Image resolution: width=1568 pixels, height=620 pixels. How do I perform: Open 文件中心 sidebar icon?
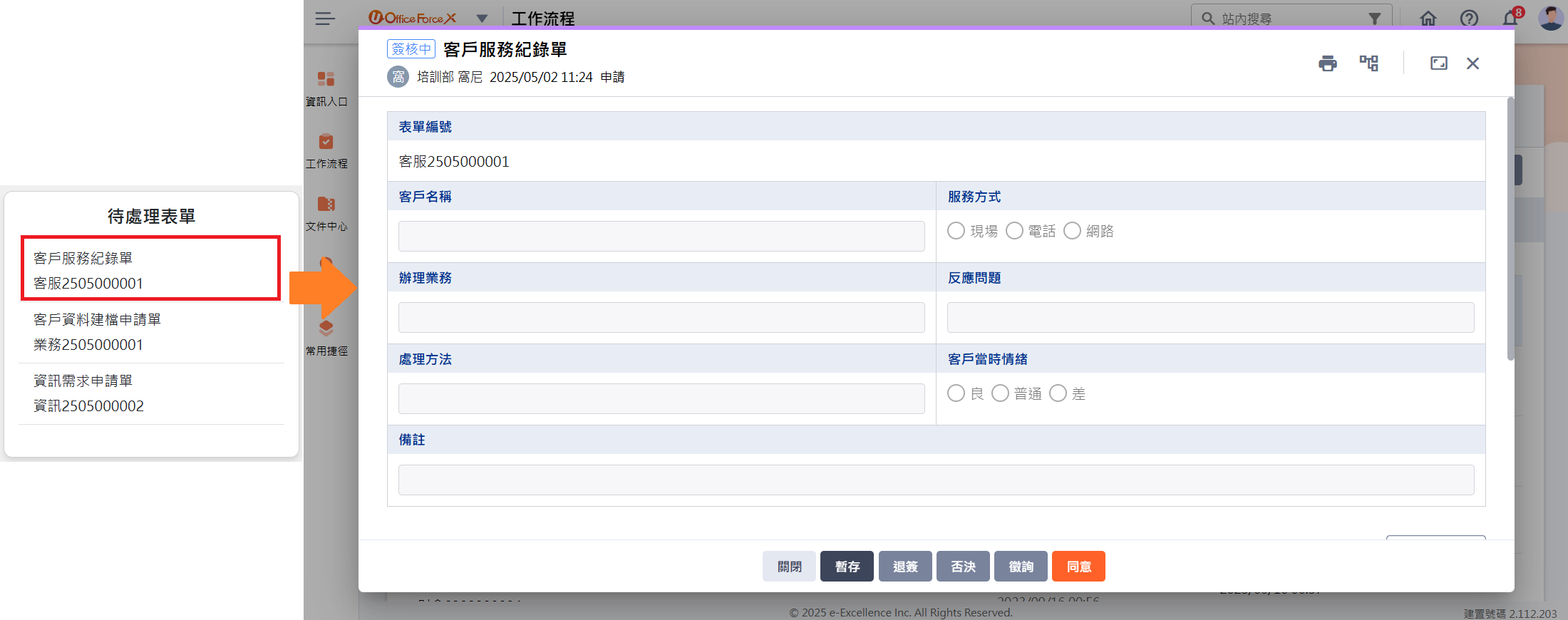point(326,213)
